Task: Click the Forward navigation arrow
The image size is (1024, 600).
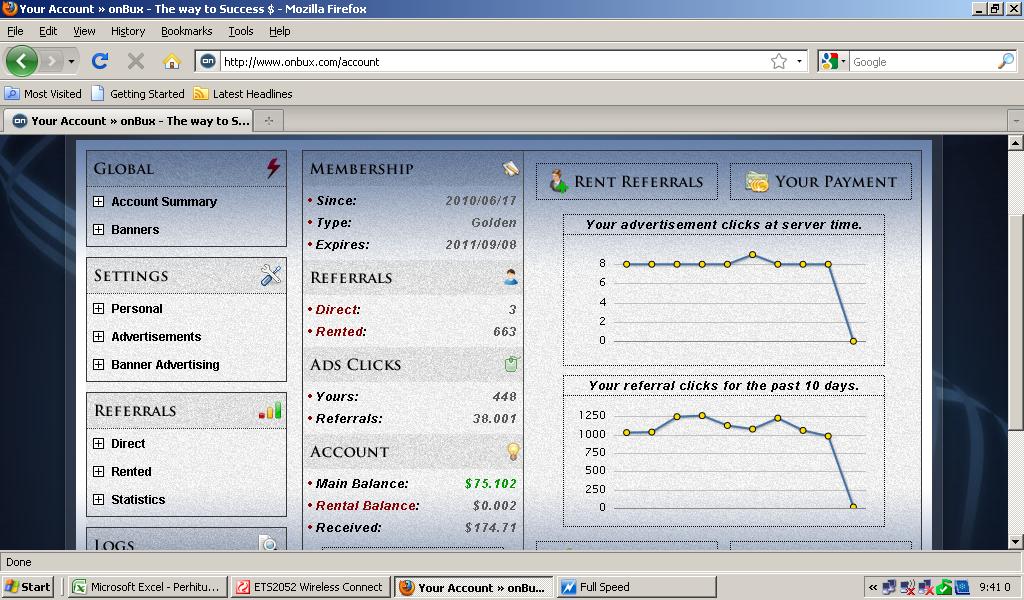Action: coord(51,62)
